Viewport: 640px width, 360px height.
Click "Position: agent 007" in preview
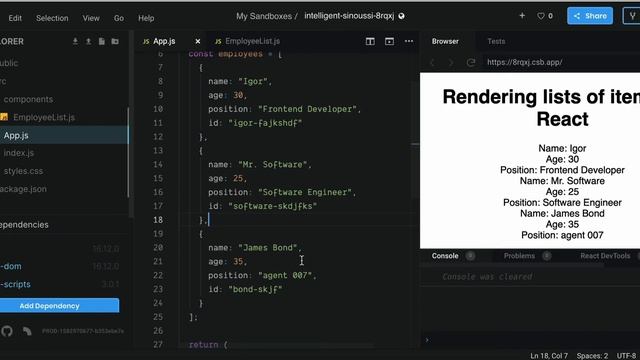tap(562, 235)
